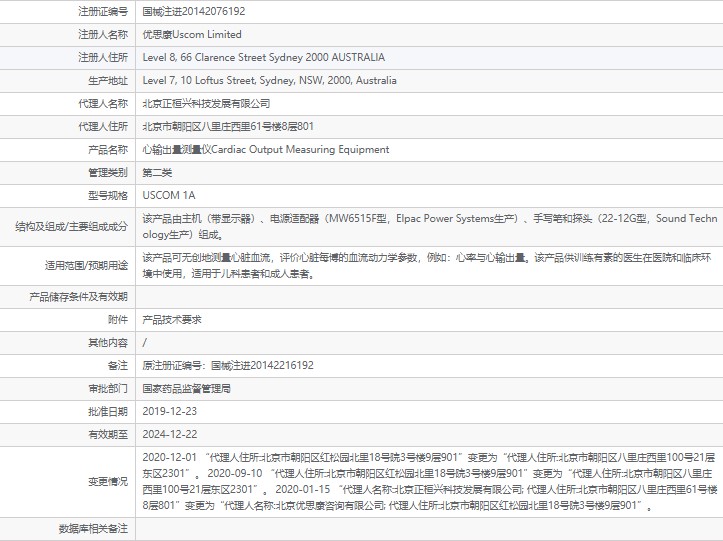
Task: Select the 其他内容 label
Action: (x=108, y=343)
